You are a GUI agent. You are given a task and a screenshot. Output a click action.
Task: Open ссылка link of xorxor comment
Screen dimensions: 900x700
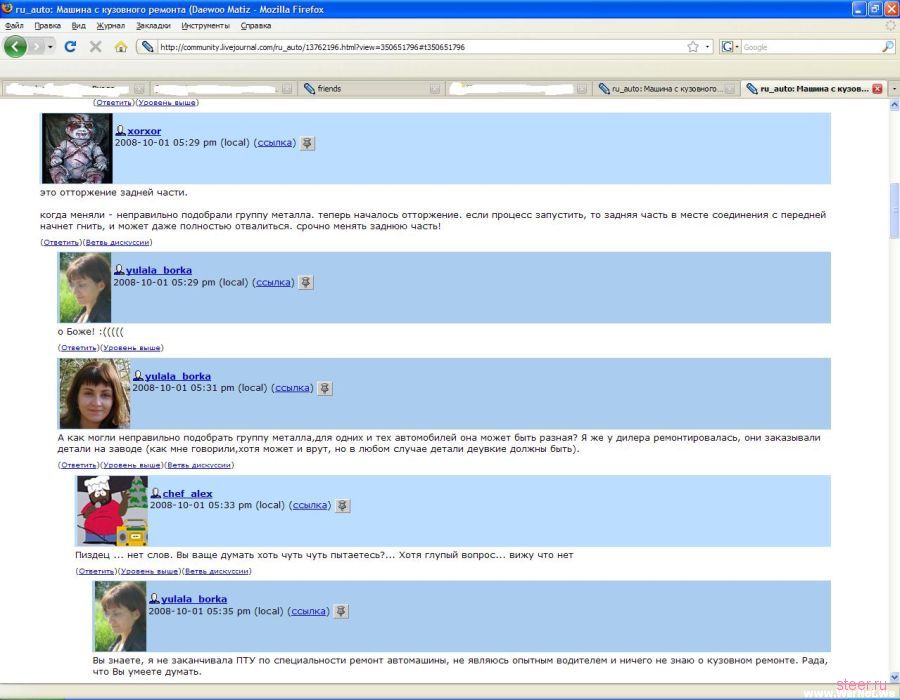click(x=274, y=142)
